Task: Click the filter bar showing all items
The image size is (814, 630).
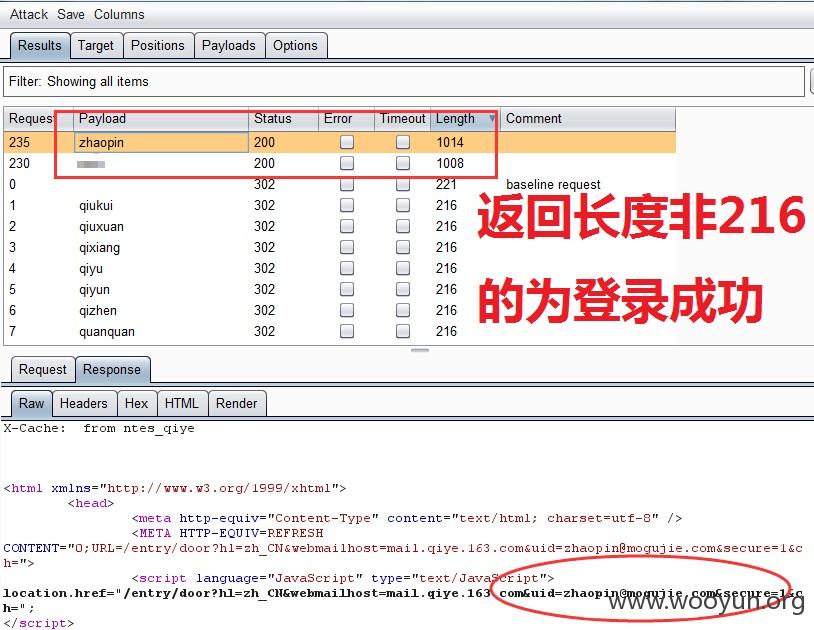Action: tap(403, 81)
